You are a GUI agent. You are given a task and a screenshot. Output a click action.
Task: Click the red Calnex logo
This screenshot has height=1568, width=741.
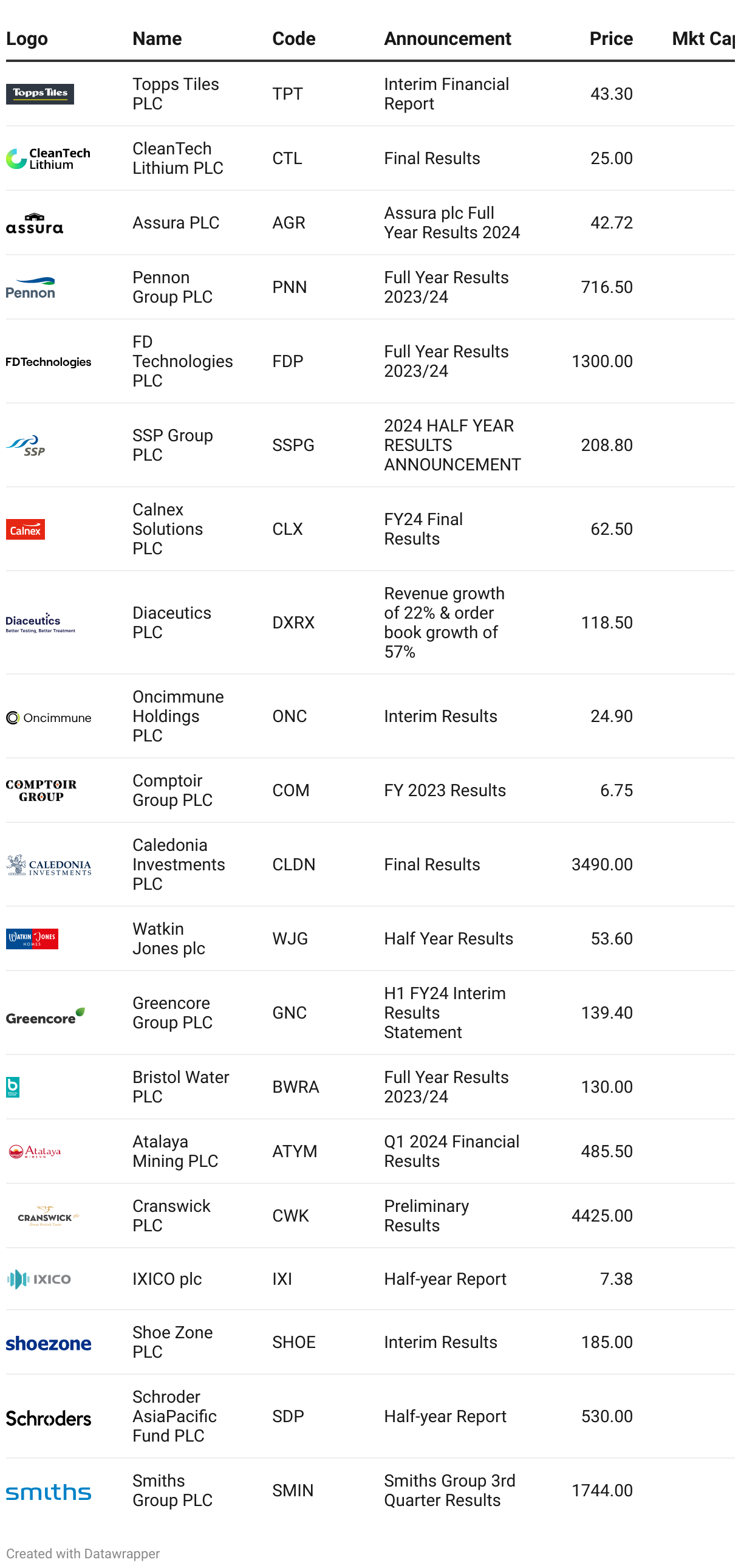(26, 530)
